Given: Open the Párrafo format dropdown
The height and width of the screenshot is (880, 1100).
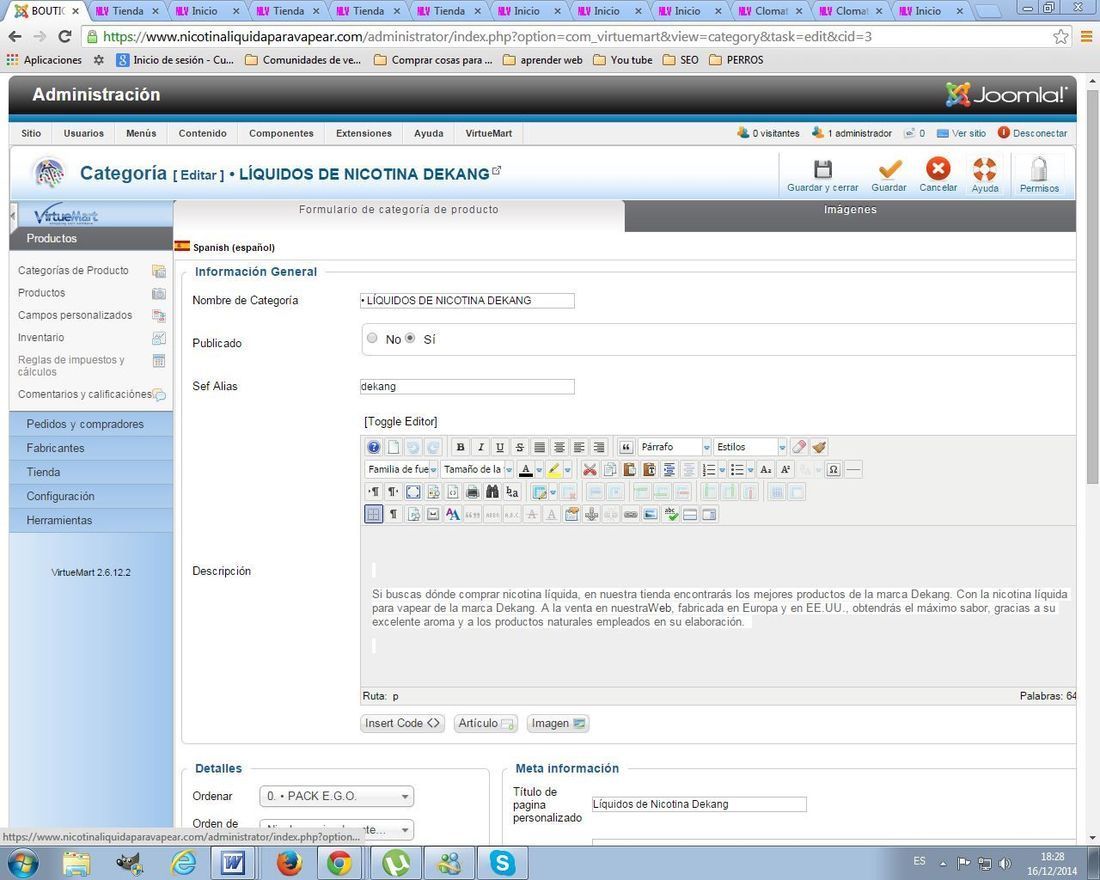Looking at the screenshot, I should [x=674, y=447].
